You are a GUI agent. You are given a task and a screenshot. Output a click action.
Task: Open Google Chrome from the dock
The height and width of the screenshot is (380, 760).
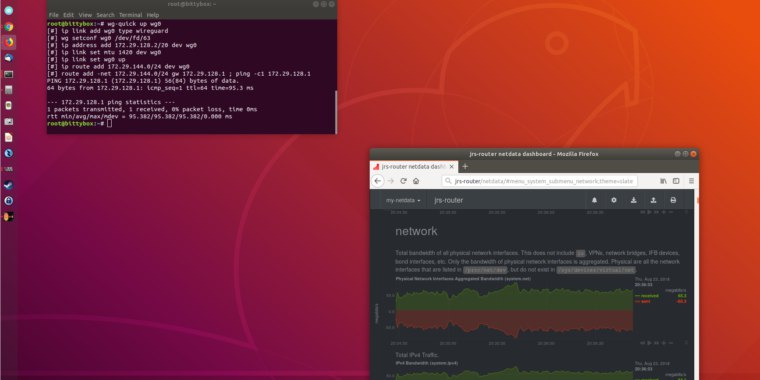pos(8,27)
